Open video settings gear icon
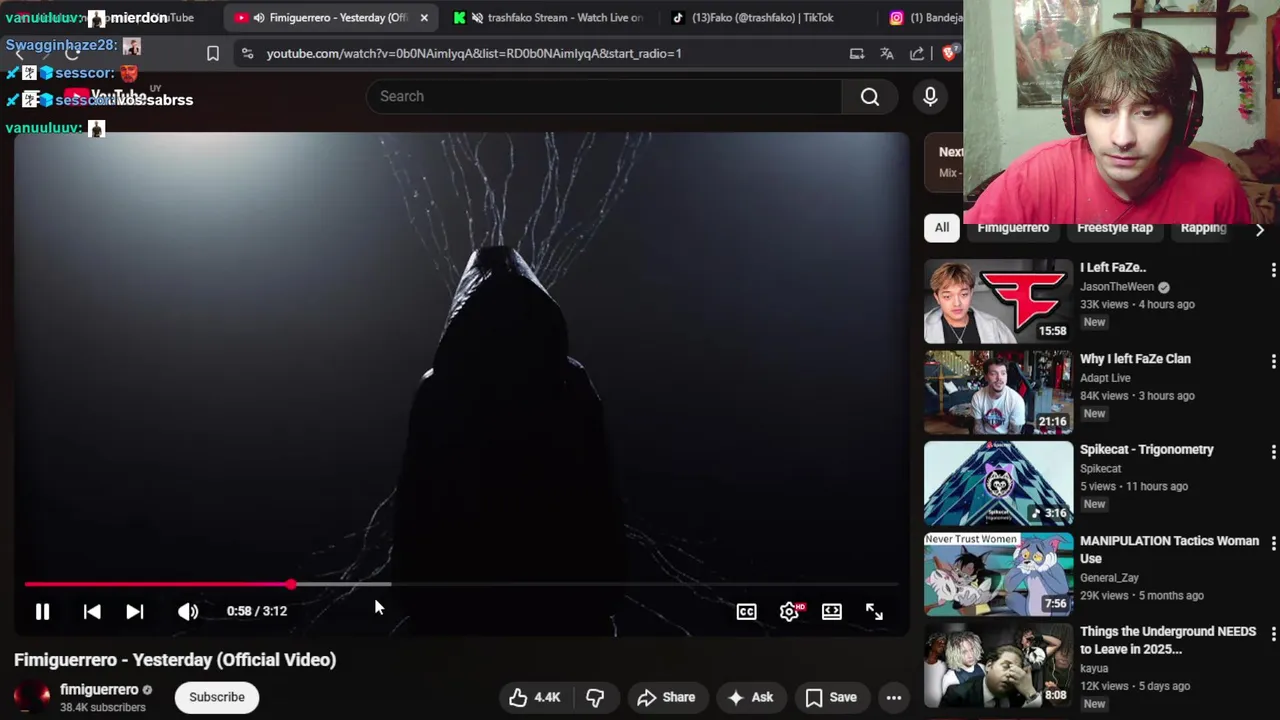The image size is (1280, 720). pyautogui.click(x=789, y=611)
